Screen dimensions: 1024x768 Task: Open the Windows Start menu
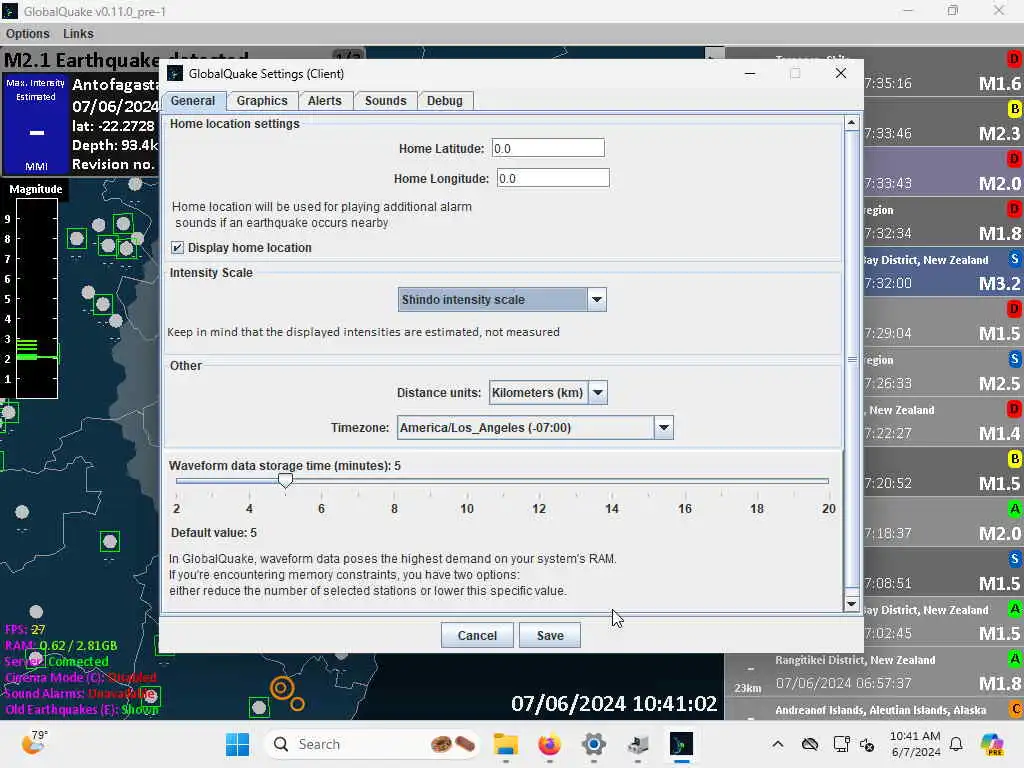(x=237, y=744)
